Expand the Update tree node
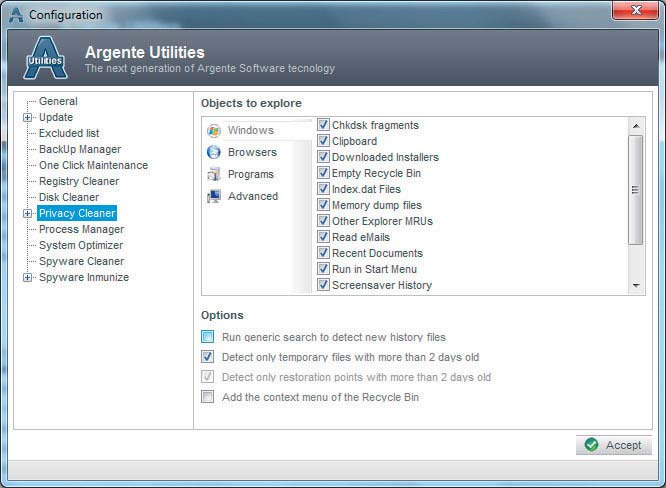Viewport: 666px width, 488px height. click(27, 117)
